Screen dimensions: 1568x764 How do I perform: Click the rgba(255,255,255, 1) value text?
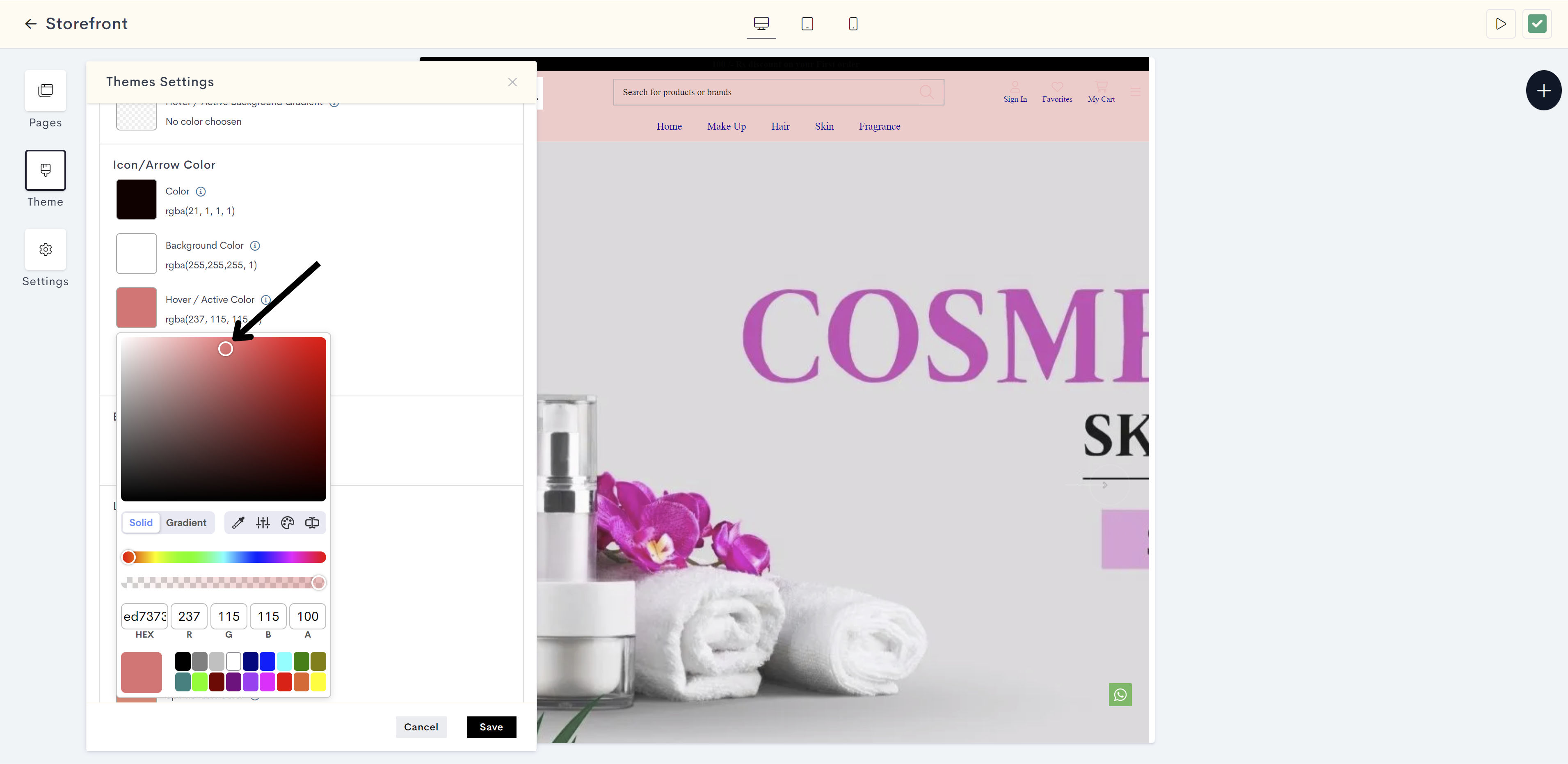211,265
